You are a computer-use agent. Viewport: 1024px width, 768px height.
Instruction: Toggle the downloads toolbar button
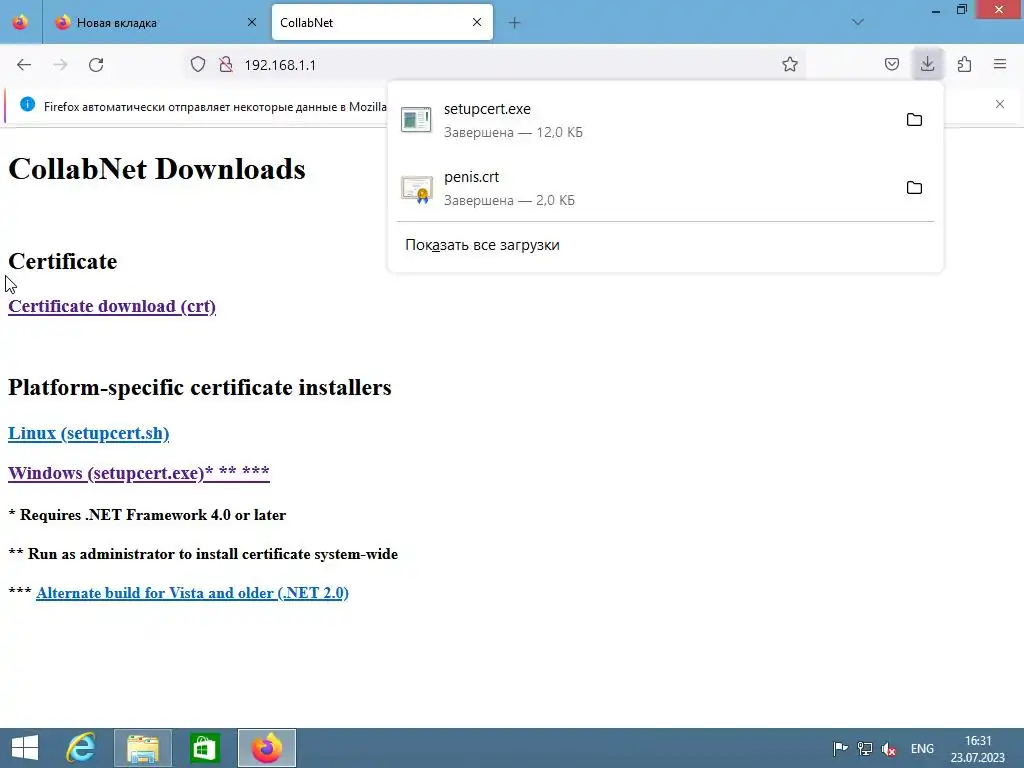tap(927, 64)
